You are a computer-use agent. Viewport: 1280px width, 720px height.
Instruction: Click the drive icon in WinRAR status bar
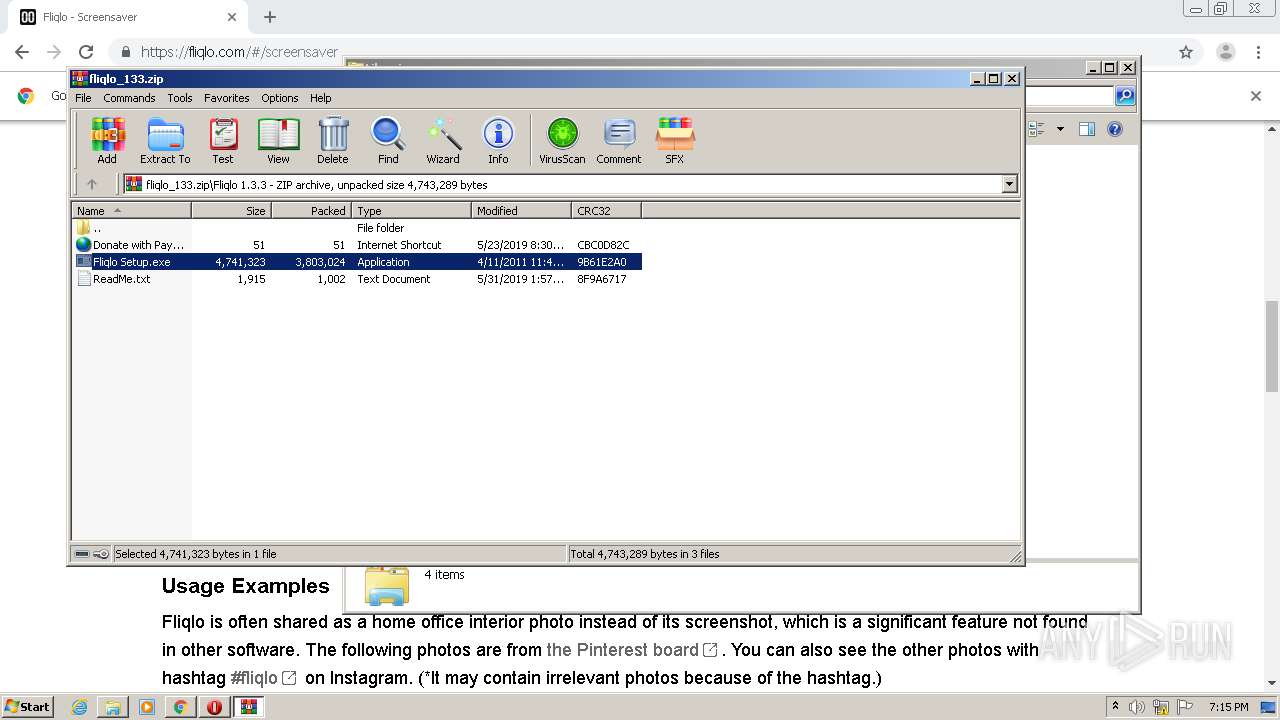(82, 554)
